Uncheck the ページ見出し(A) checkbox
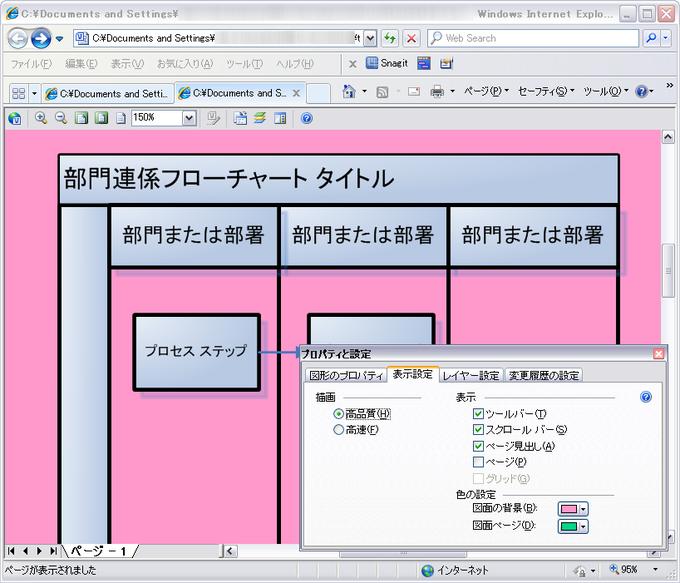Screen dimensions: 680x583 tap(478, 445)
